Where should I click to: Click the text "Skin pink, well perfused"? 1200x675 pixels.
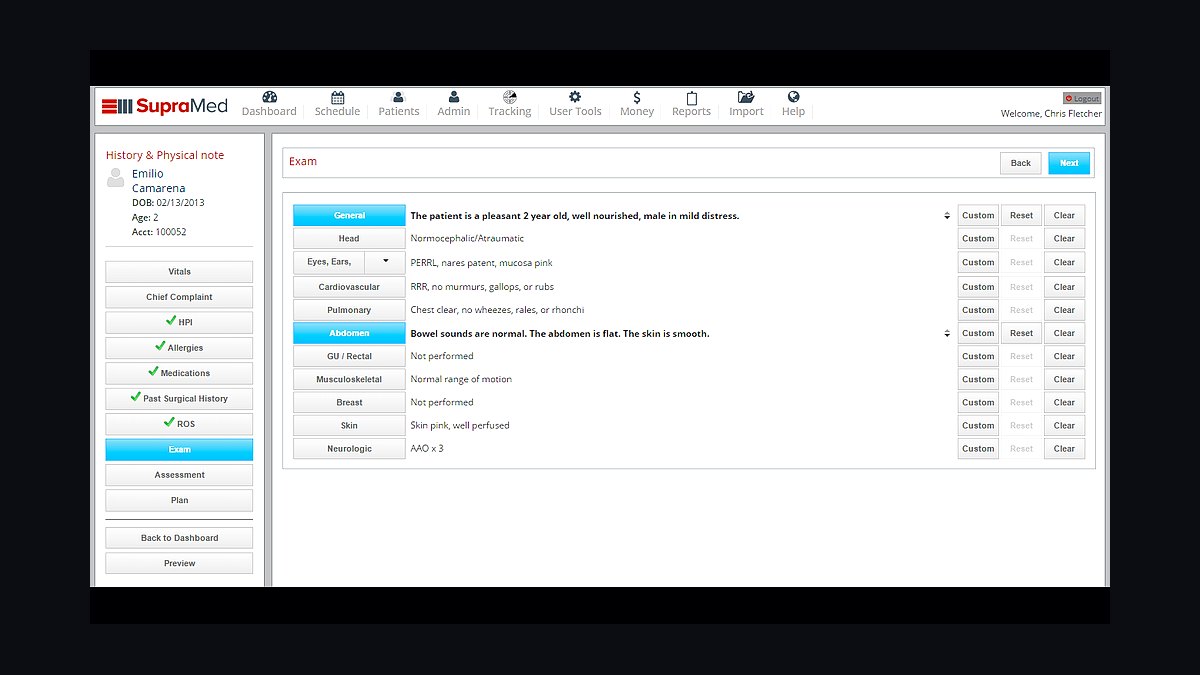click(x=460, y=426)
